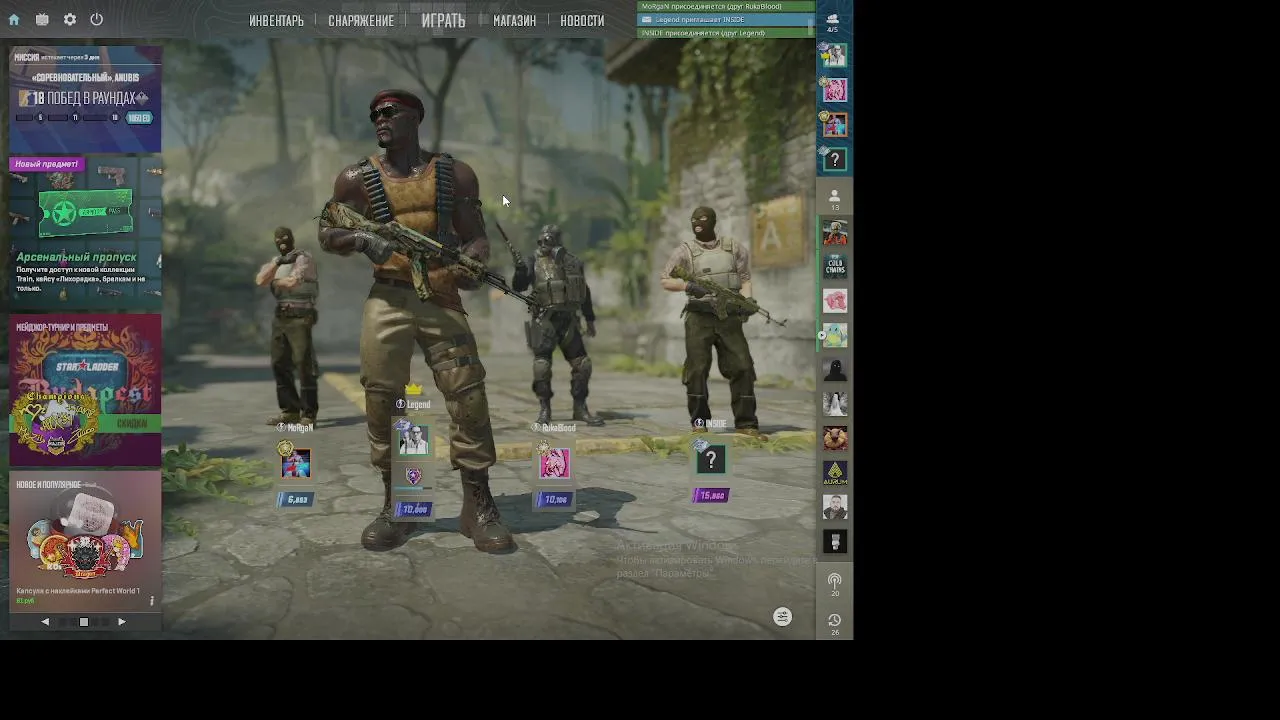Viewport: 1280px width, 720px height.
Task: Open StarLadder Budapest major tournament banner
Action: 85,390
